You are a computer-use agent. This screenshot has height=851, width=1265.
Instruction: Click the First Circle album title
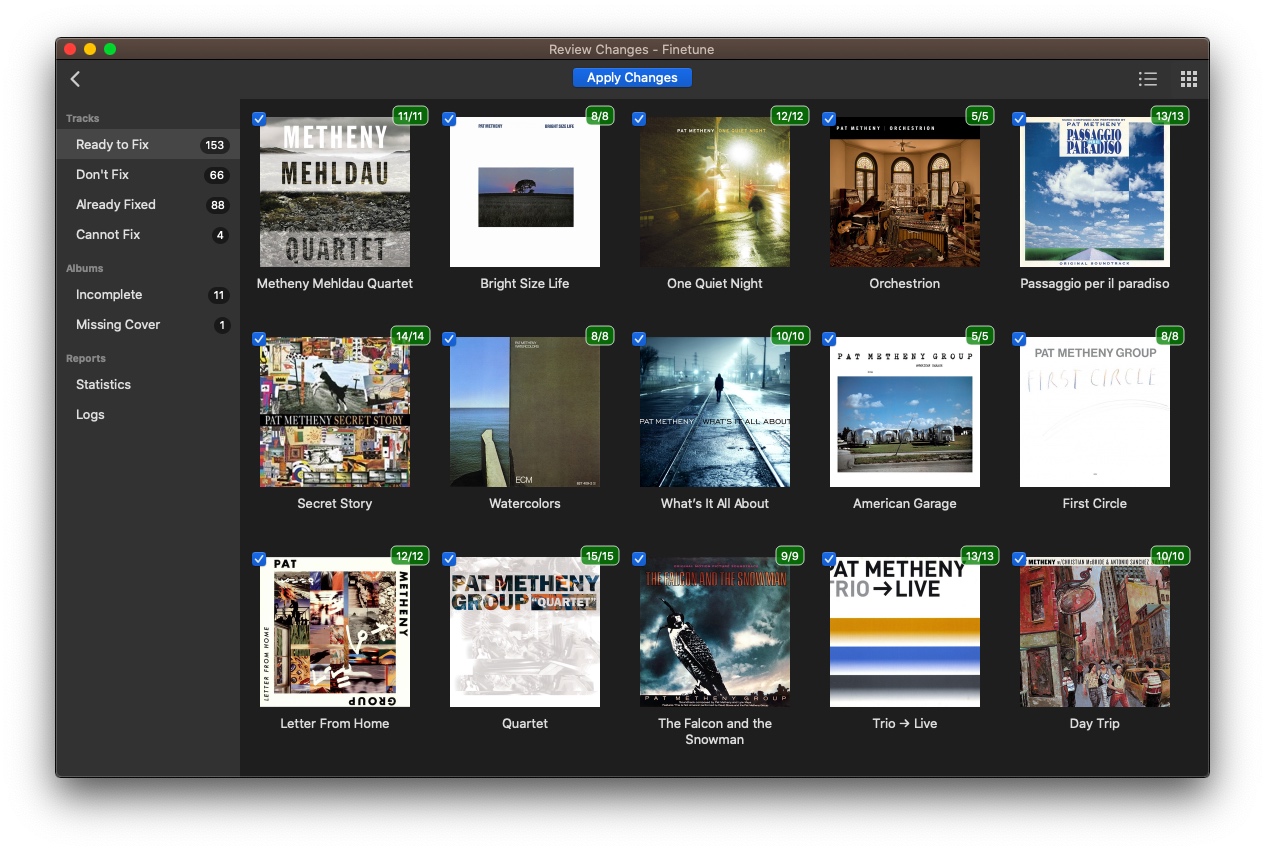(1095, 503)
